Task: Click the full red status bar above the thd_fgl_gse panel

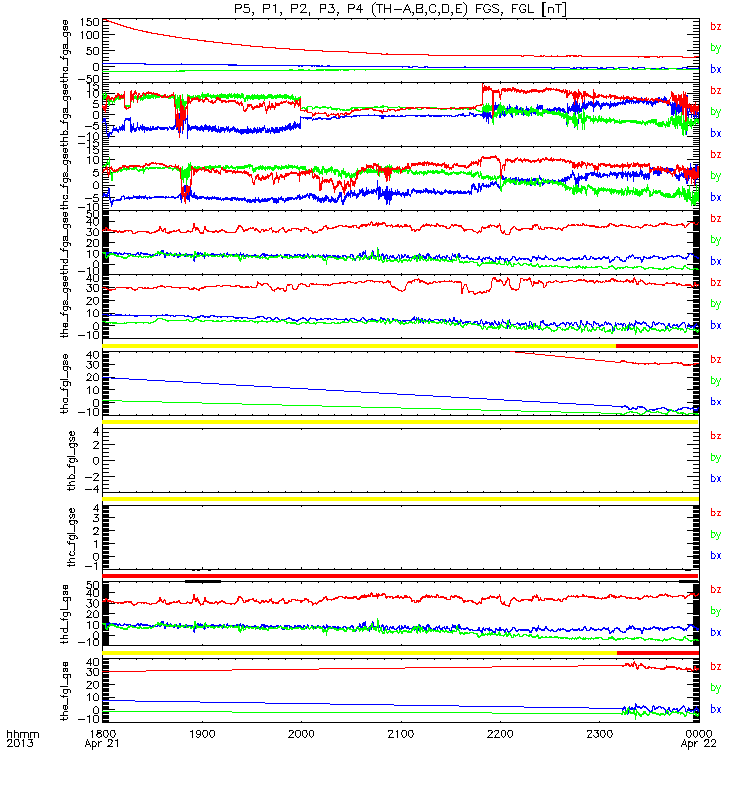Action: [x=401, y=576]
